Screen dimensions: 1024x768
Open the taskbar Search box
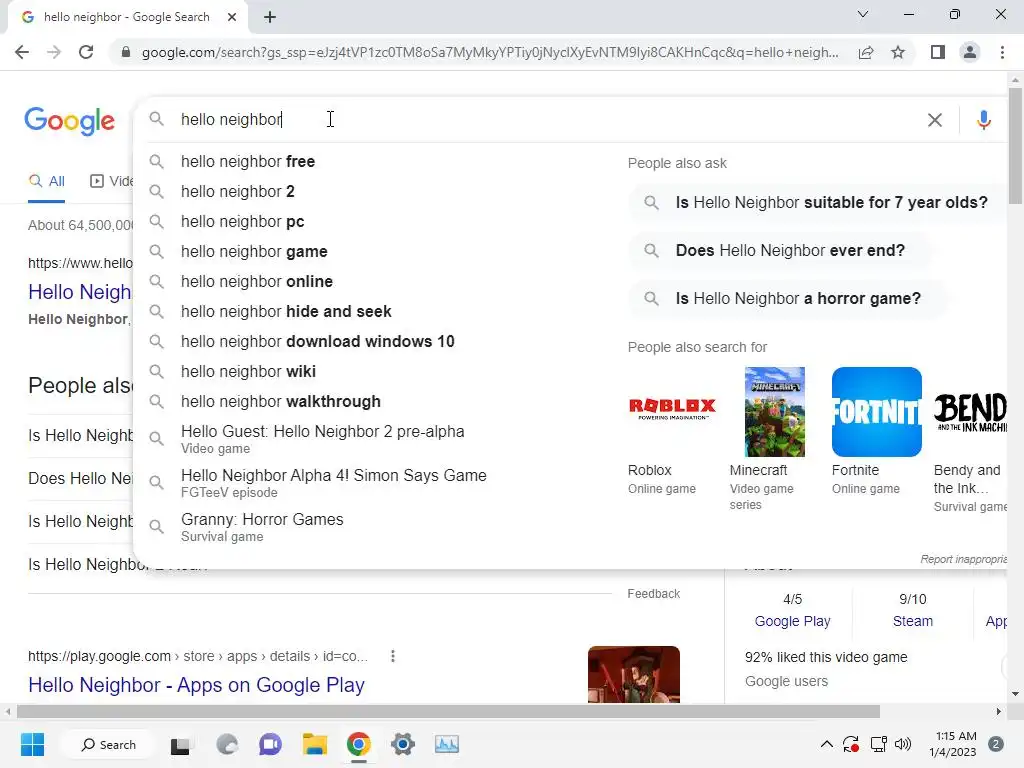107,744
